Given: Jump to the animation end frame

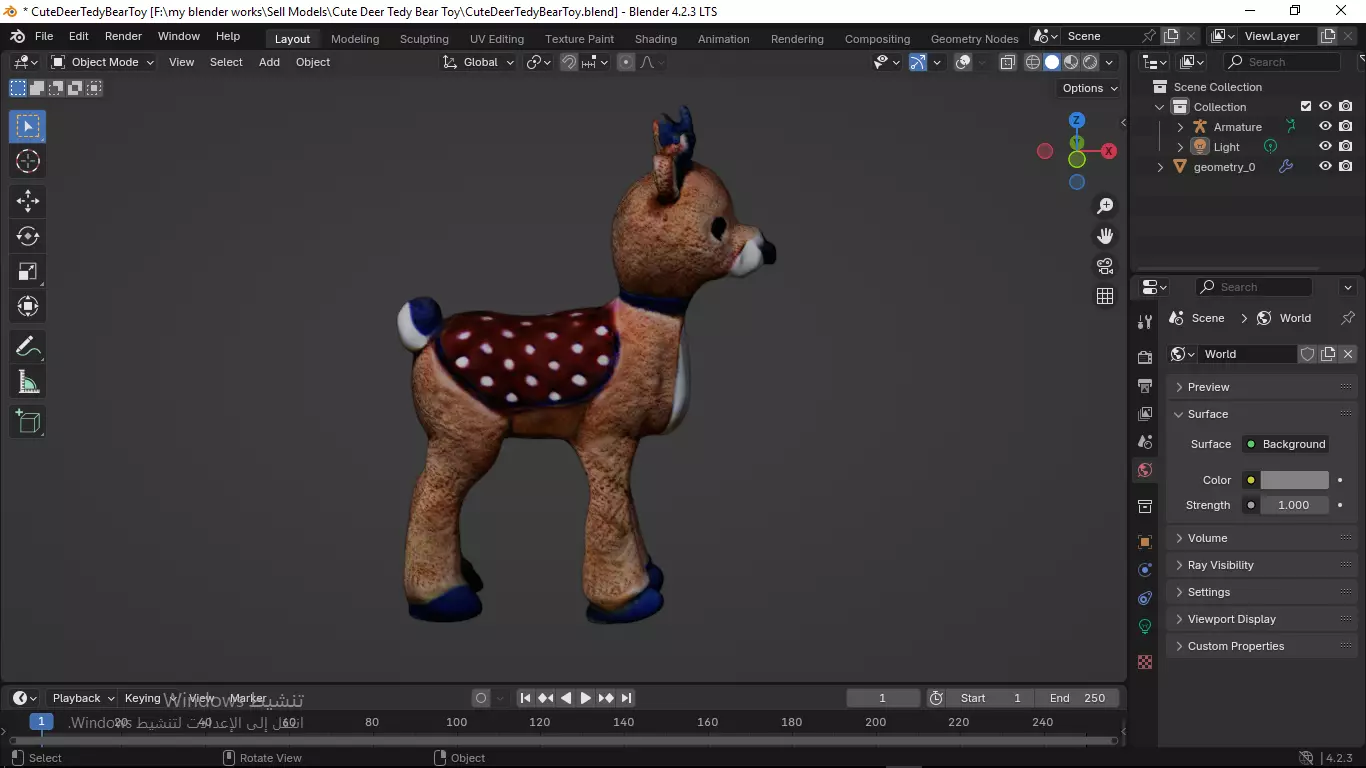Looking at the screenshot, I should (627, 698).
